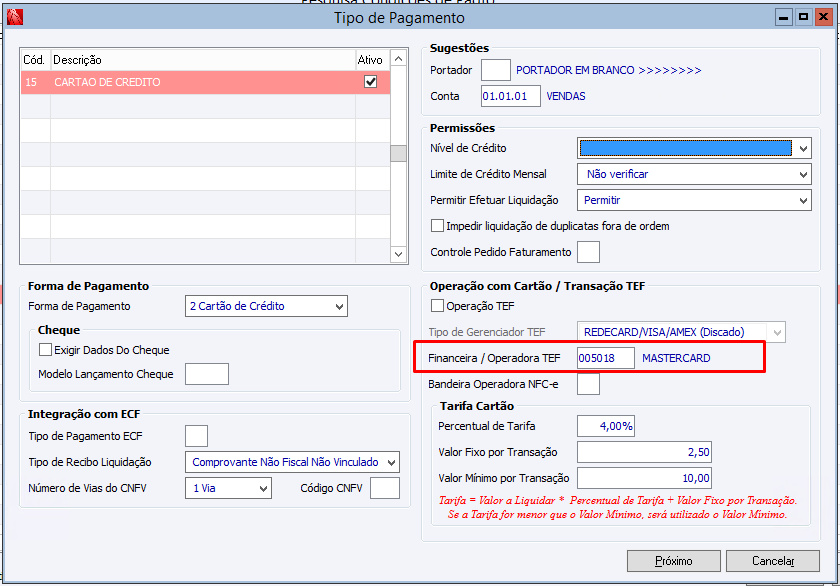Viewport: 840px width, 586px height.
Task: Check Exigir Dados Do Cheque
Action: [x=45, y=350]
